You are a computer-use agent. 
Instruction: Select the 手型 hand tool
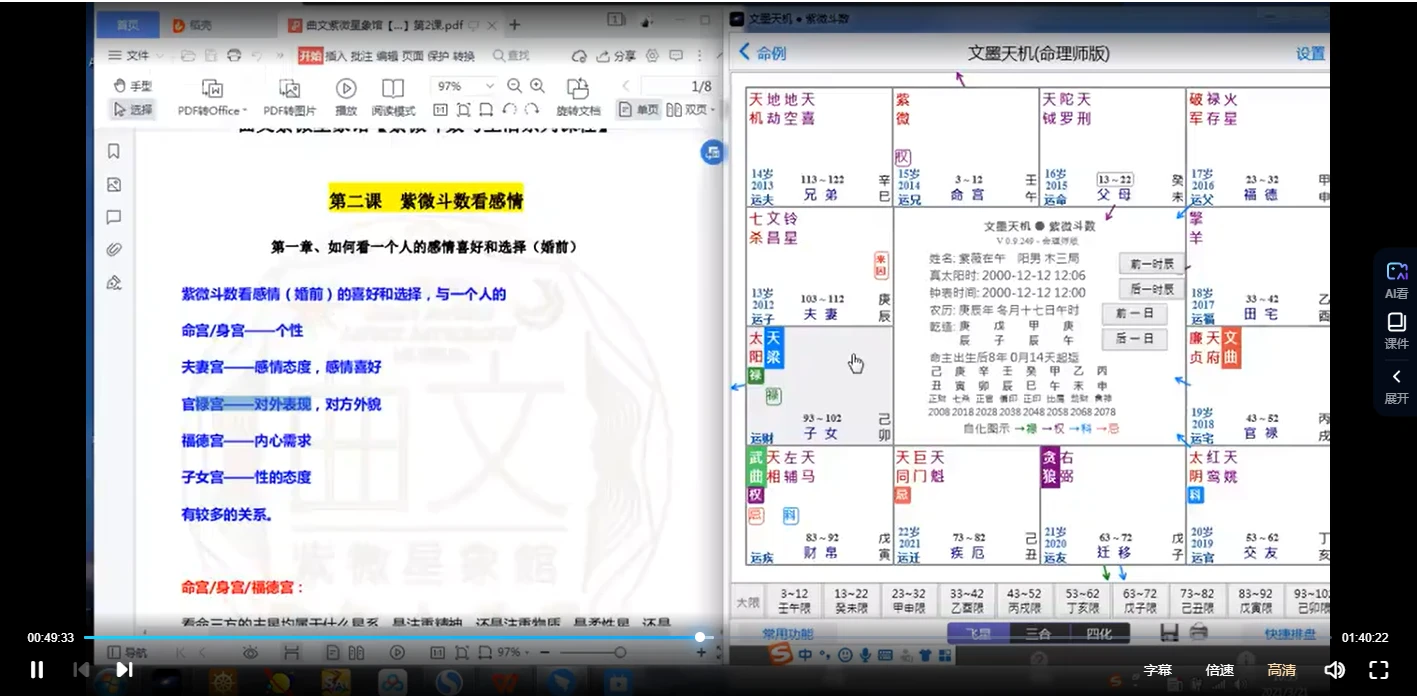[x=133, y=87]
